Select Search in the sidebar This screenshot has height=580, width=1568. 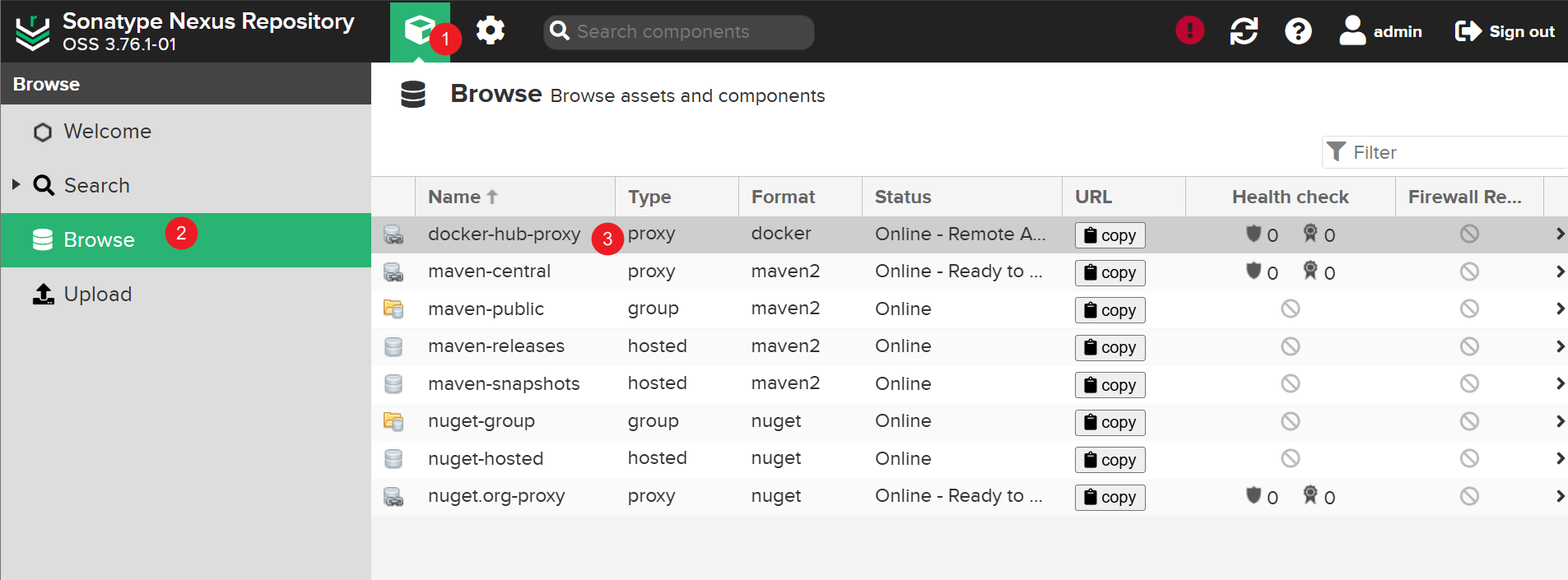click(186, 185)
